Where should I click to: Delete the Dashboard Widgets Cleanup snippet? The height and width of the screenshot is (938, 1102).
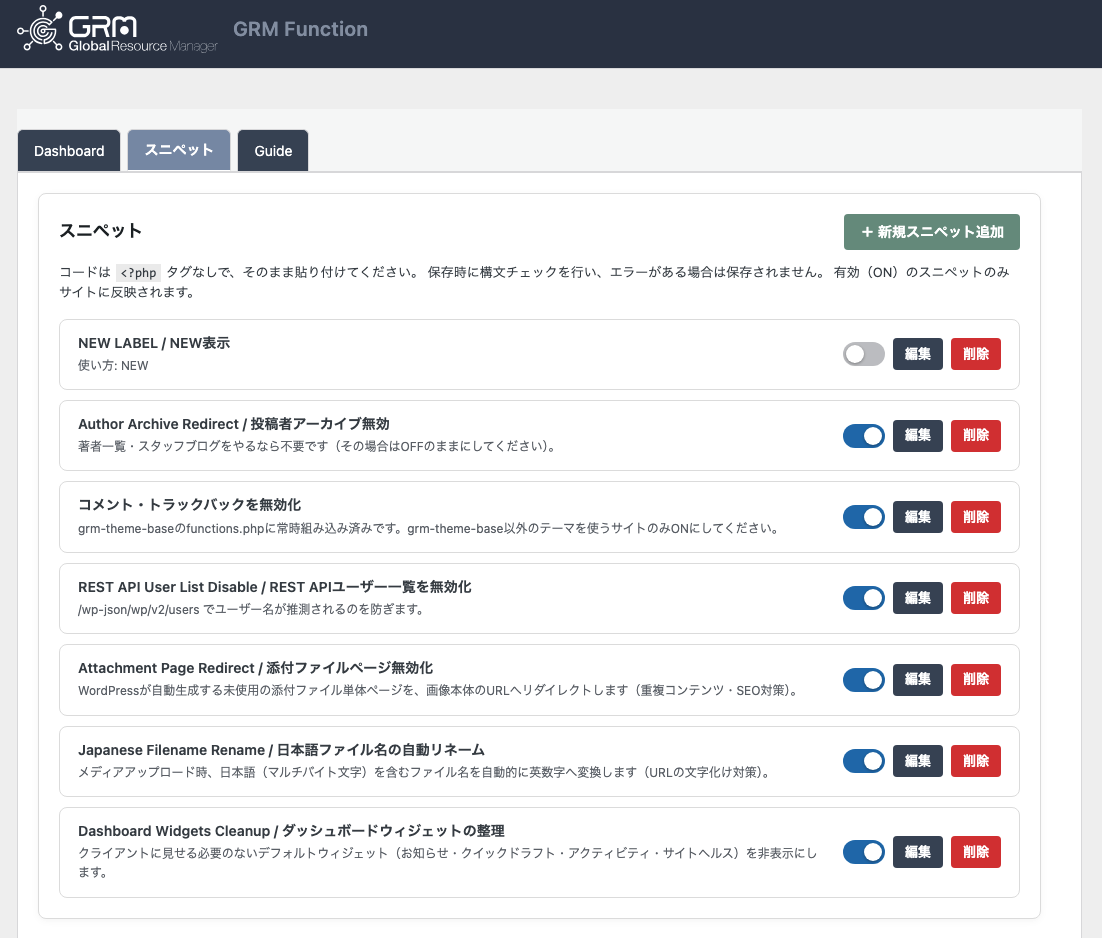click(x=975, y=852)
